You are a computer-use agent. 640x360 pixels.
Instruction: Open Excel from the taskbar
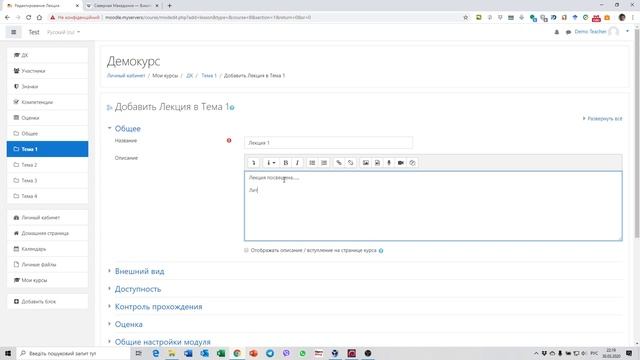coord(221,353)
